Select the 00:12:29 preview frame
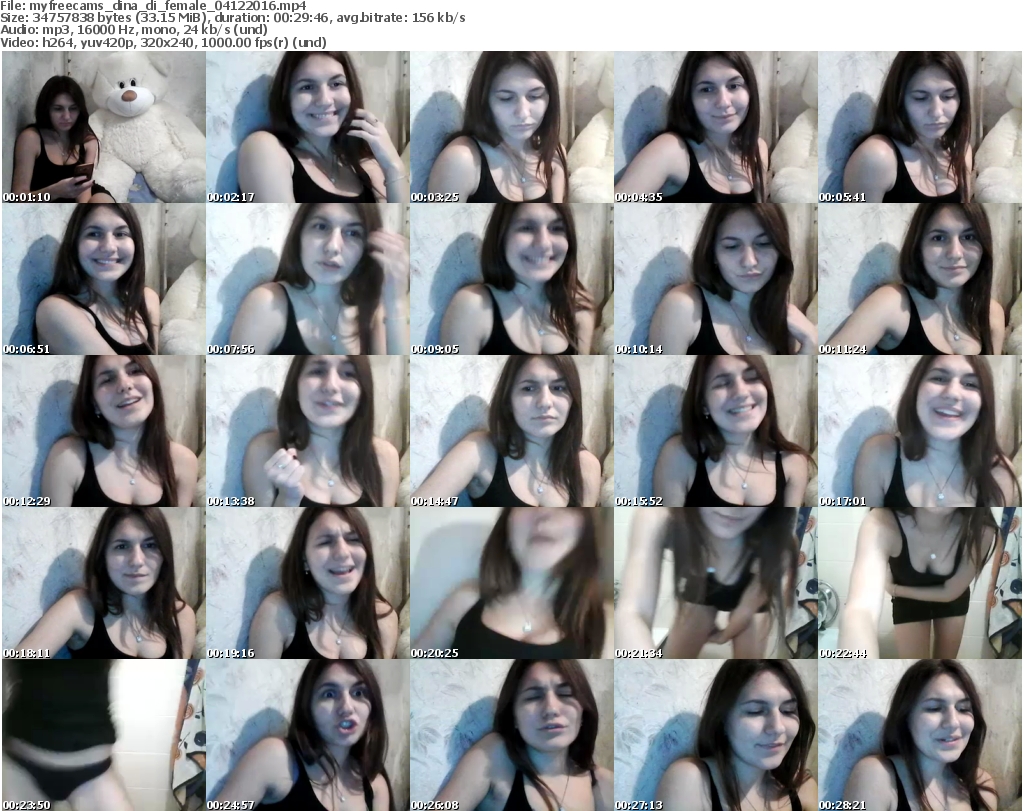Screen dimensions: 1024x811 104,431
